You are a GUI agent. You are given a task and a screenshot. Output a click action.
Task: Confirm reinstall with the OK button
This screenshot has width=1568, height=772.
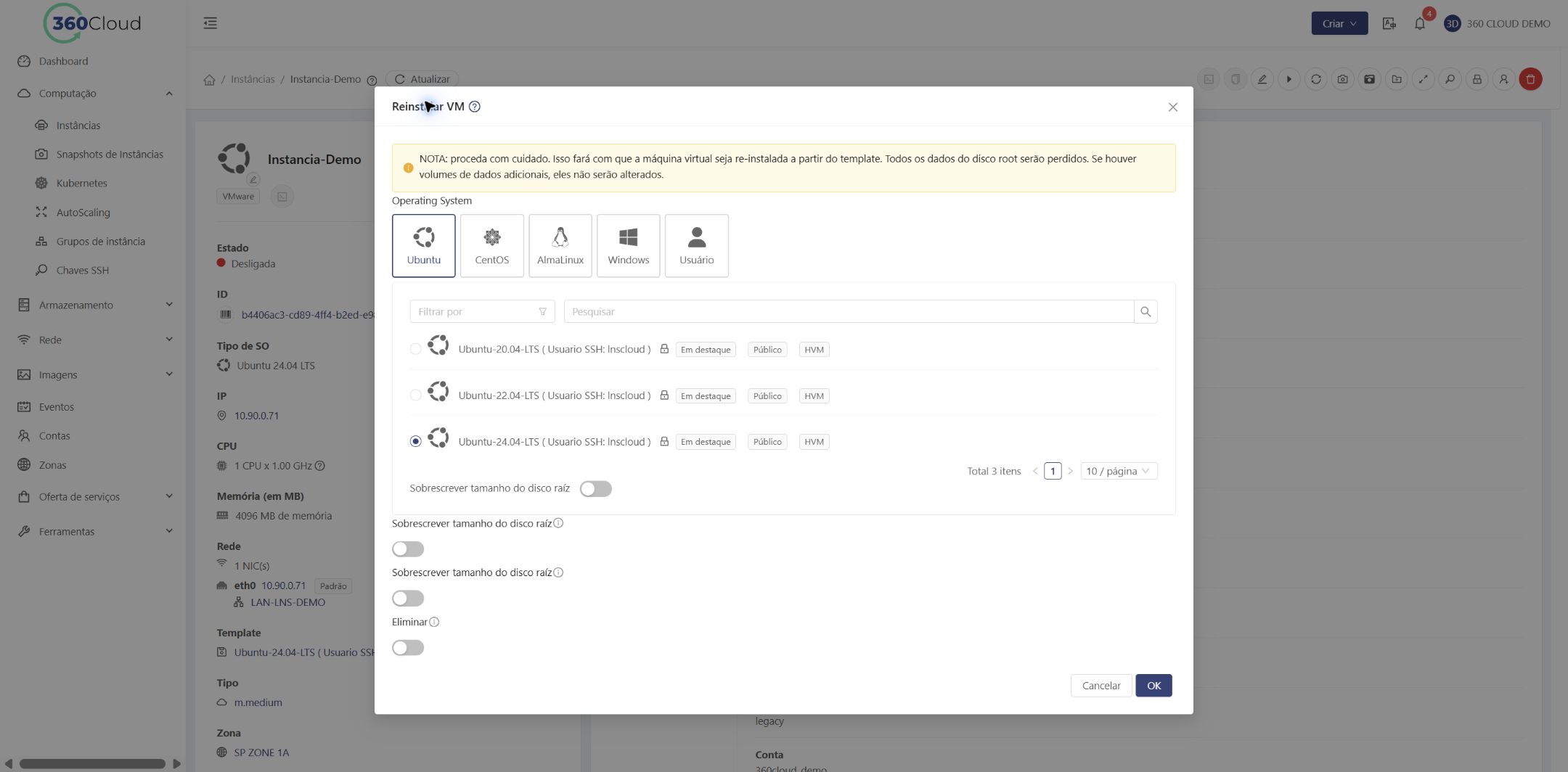pyautogui.click(x=1153, y=686)
